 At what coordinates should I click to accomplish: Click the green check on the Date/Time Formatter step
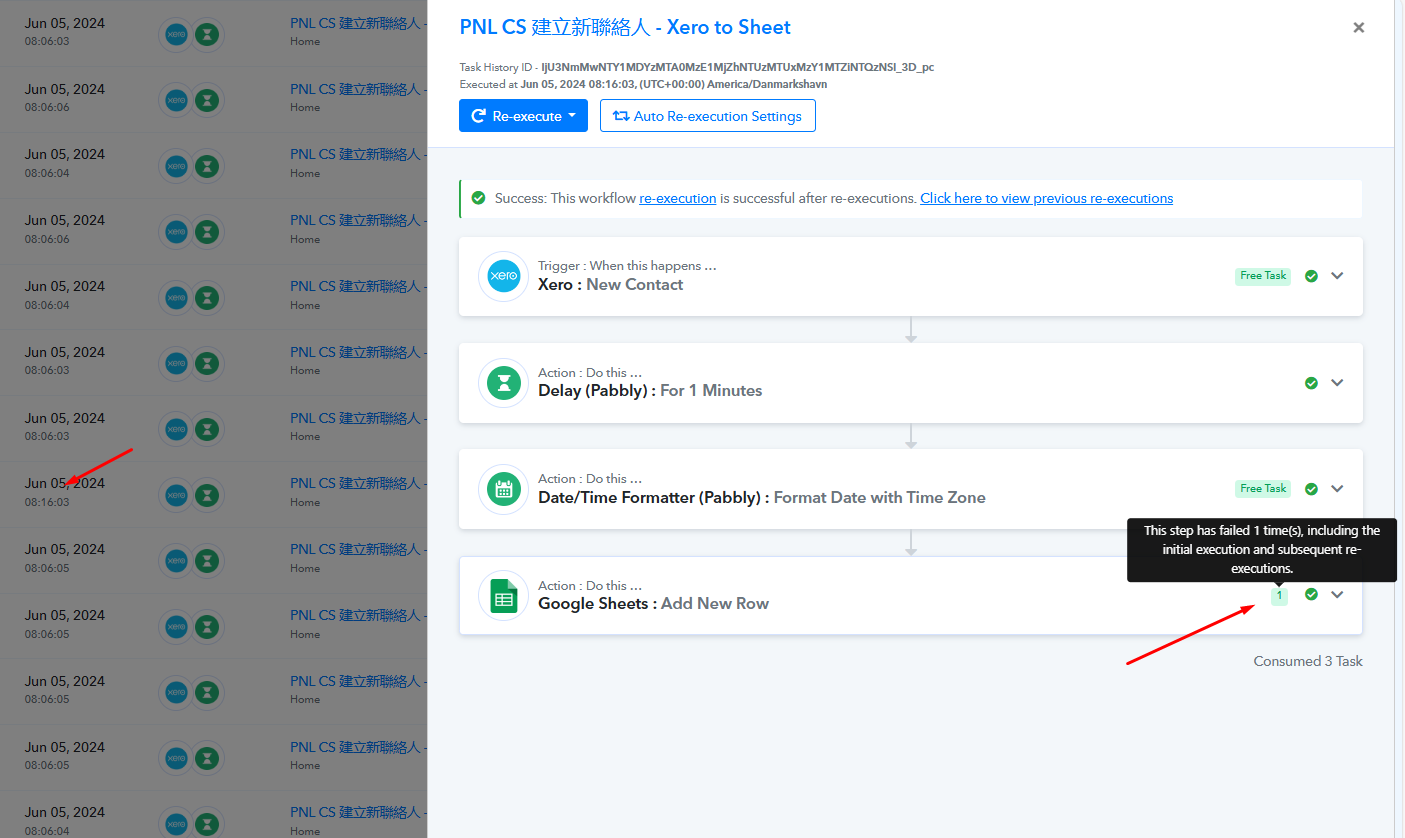coord(1311,489)
